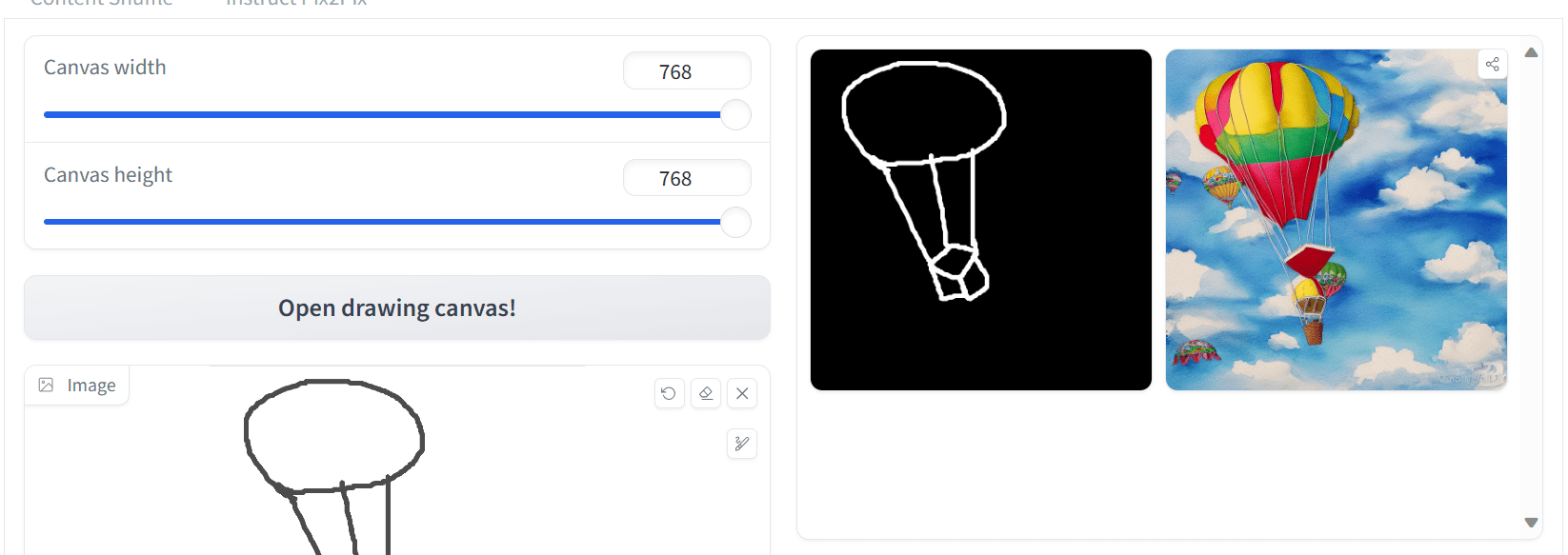Click the gallery scroll down arrow
1568x555 pixels.
(1531, 523)
